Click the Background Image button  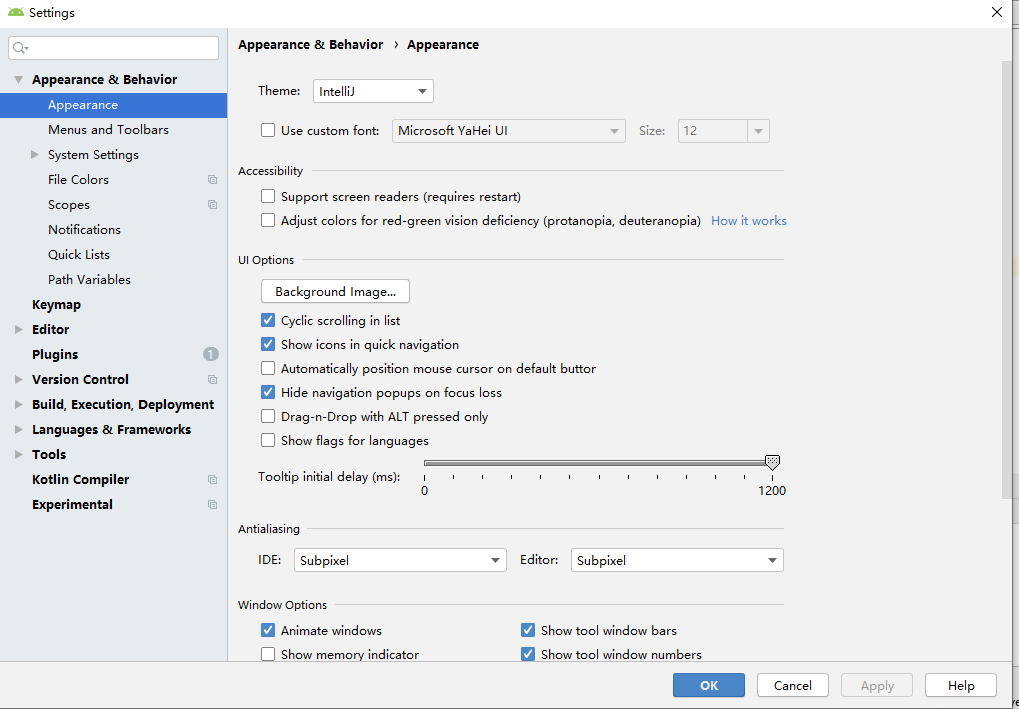click(335, 292)
